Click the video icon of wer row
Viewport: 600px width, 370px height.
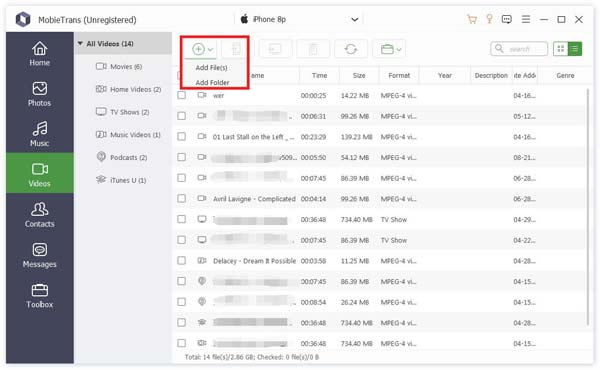click(x=202, y=95)
